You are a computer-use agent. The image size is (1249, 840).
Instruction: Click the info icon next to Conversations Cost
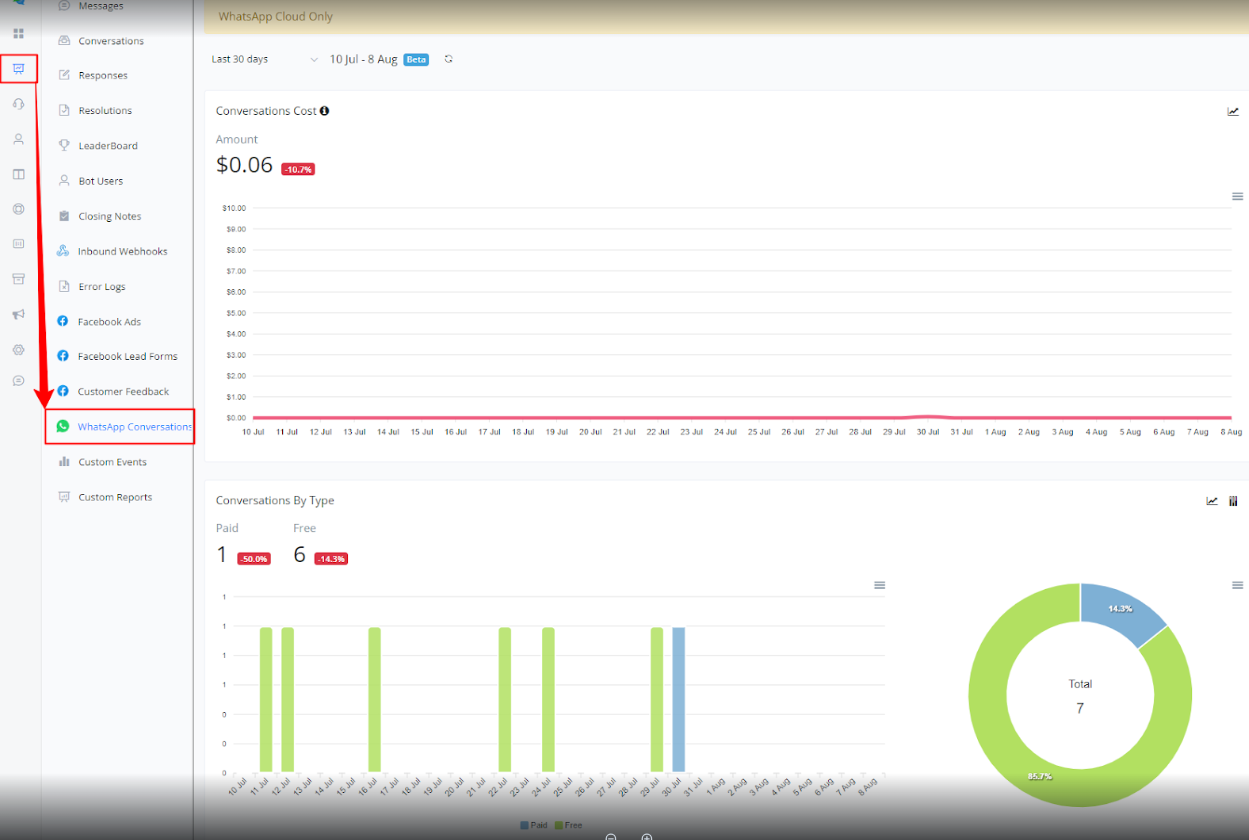(324, 111)
